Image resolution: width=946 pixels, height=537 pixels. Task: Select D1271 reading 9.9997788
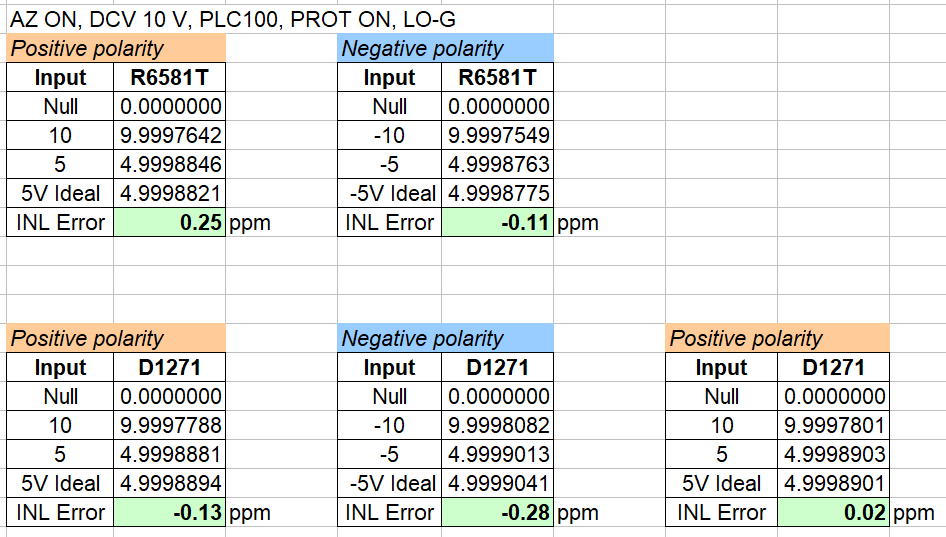point(170,425)
